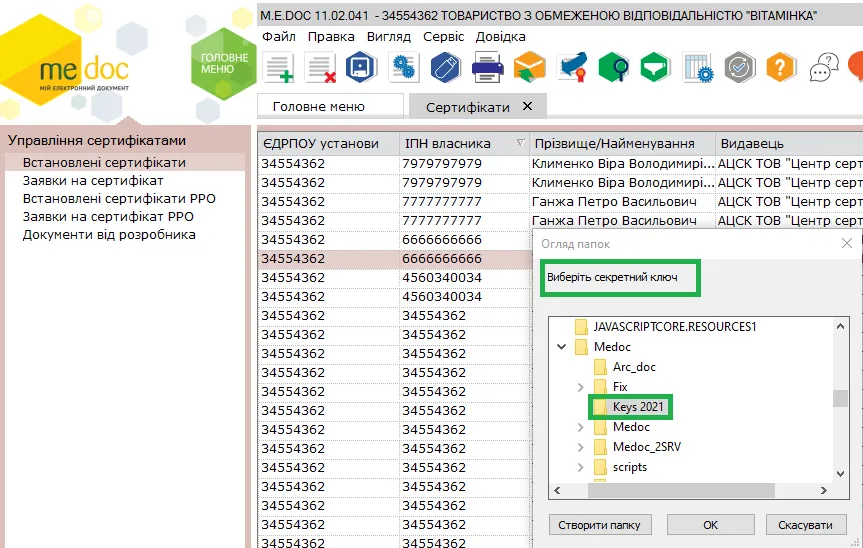This screenshot has width=863, height=548.
Task: Select Встановлені сертифікати in sidebar
Action: click(104, 163)
